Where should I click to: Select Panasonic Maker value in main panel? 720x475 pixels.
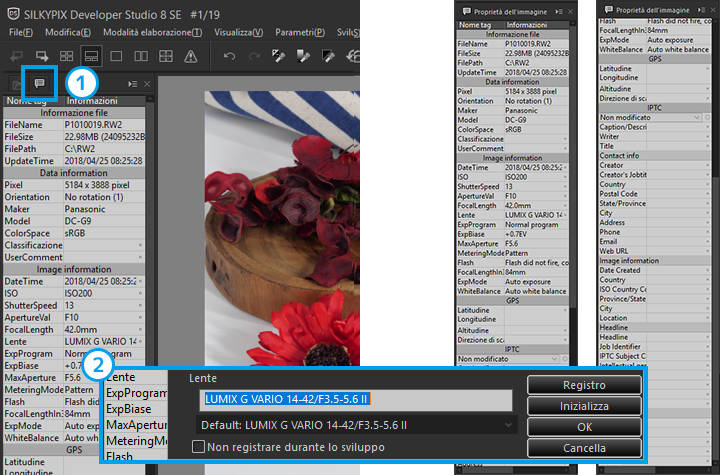(85, 209)
